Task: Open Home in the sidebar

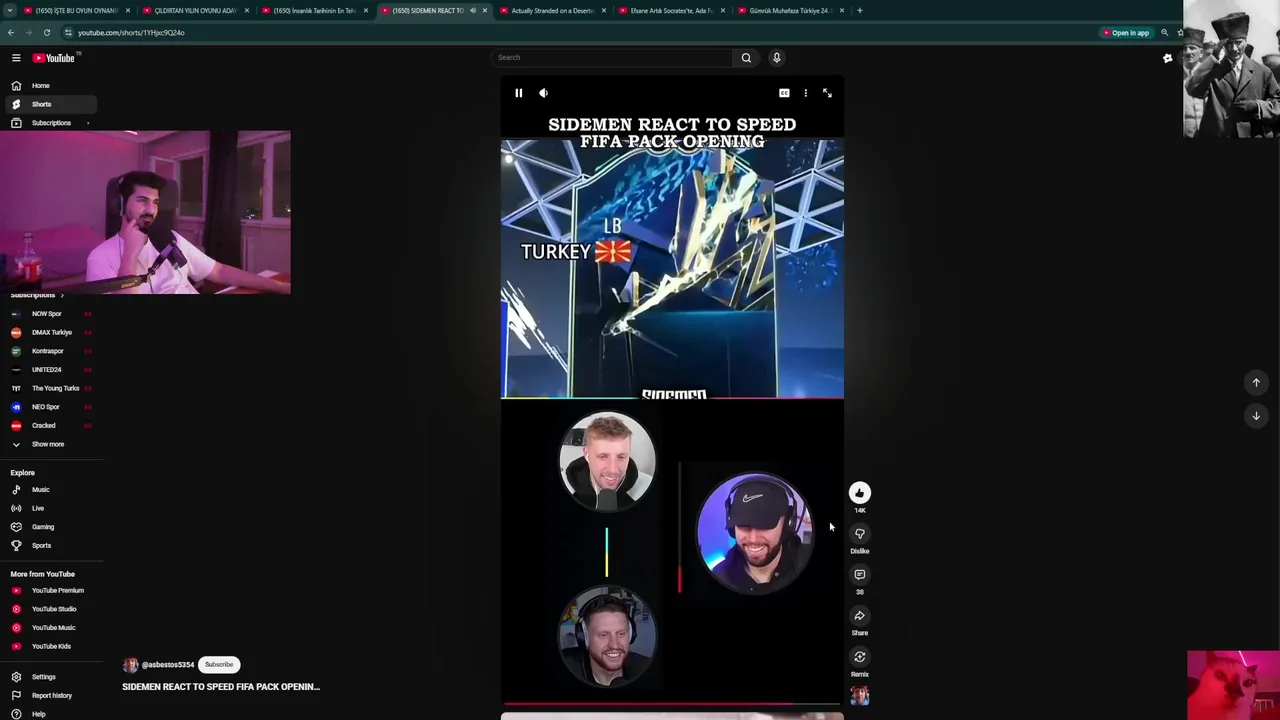Action: pos(50,86)
